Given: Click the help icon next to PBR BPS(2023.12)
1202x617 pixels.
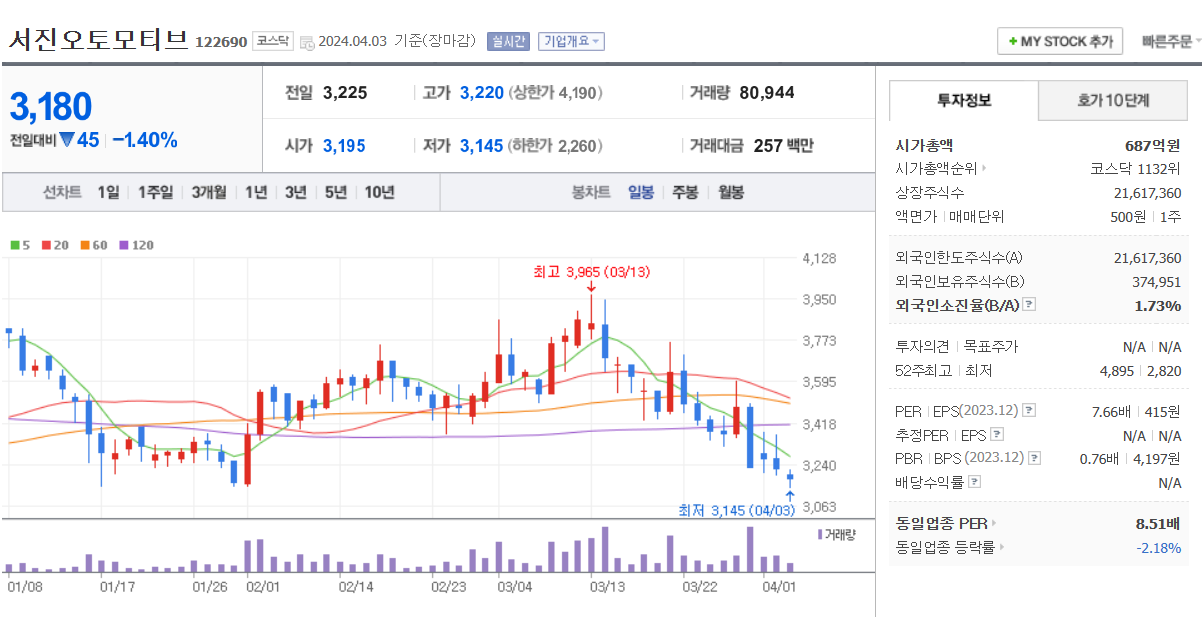Looking at the screenshot, I should [1034, 458].
